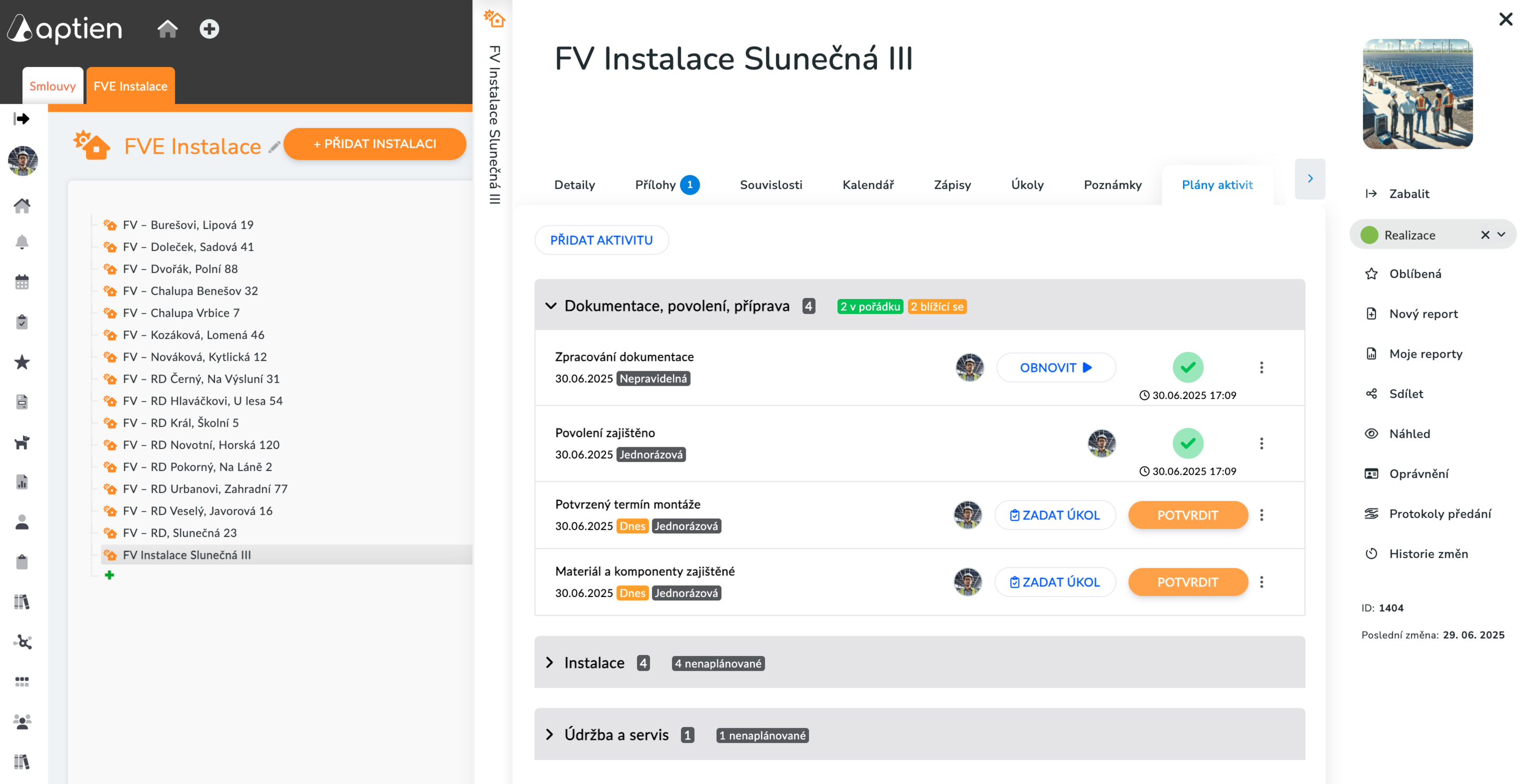Switch to the Detaily tab
The width and height of the screenshot is (1530, 784).
pos(574,185)
